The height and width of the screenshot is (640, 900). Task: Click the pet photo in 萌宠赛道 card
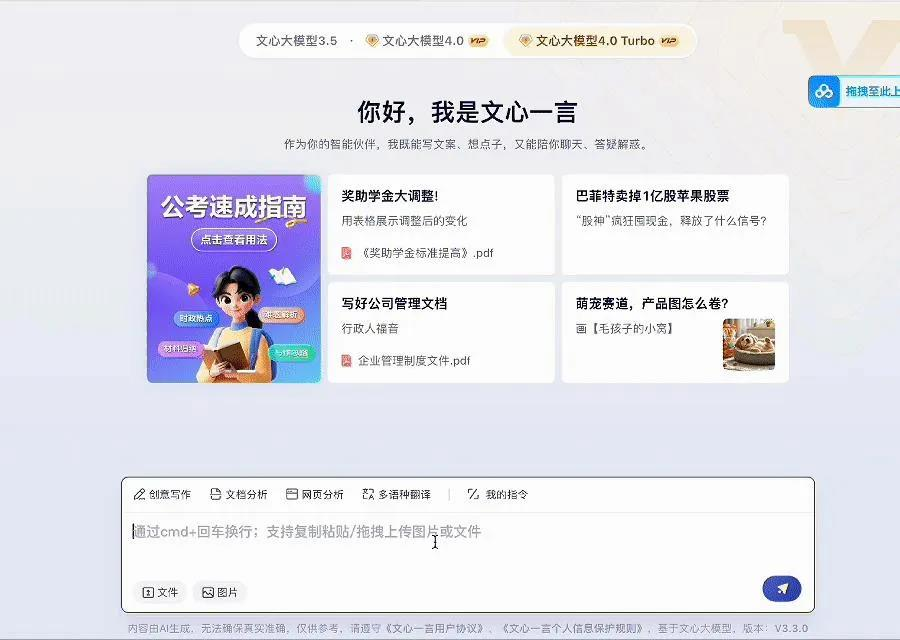(x=749, y=346)
